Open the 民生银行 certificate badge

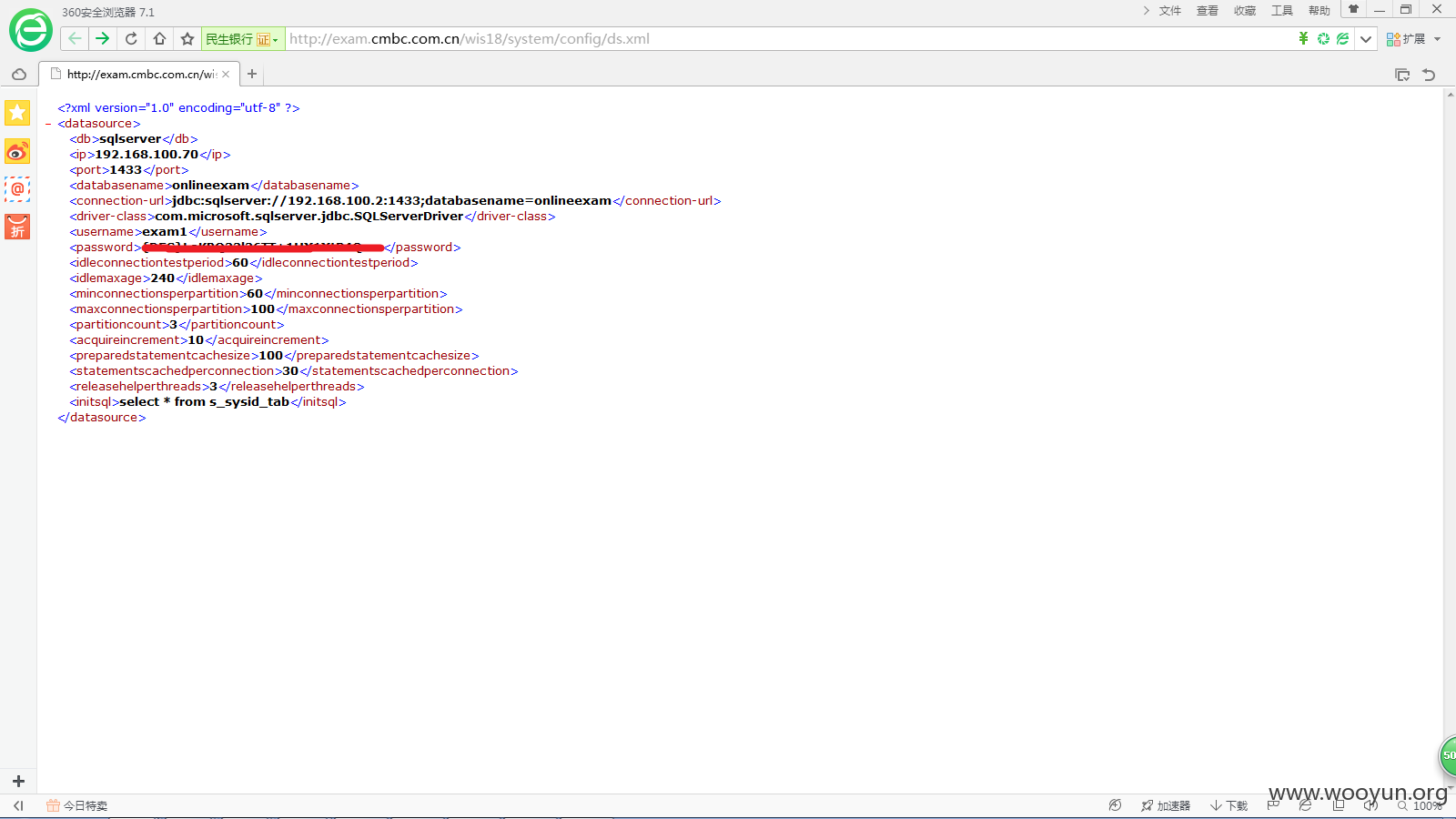coord(242,39)
